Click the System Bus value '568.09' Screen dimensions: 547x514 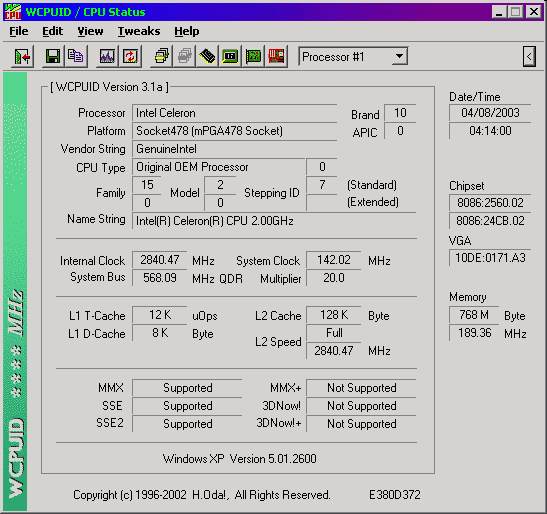pos(159,278)
